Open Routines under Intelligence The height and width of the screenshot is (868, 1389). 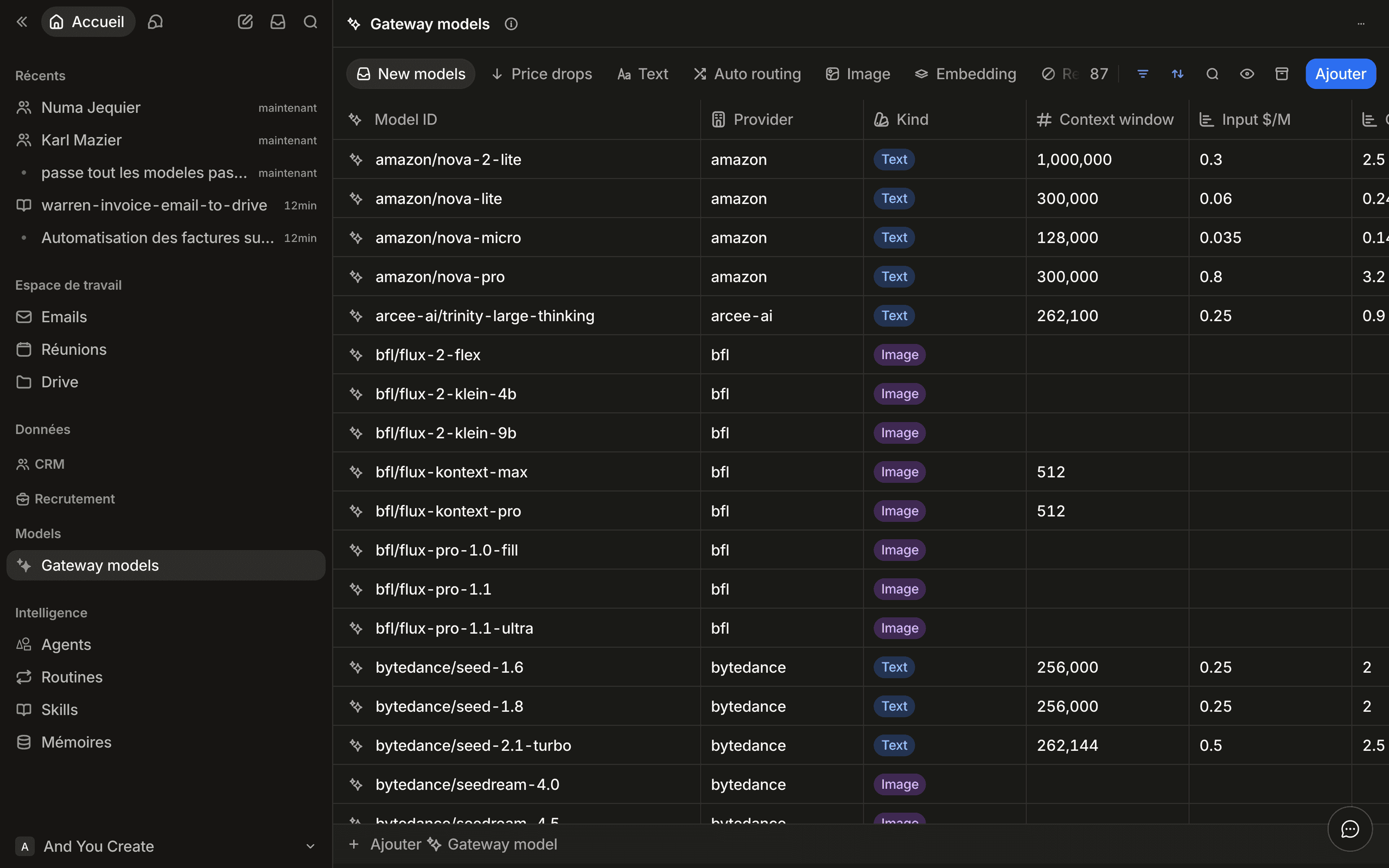tap(166, 678)
